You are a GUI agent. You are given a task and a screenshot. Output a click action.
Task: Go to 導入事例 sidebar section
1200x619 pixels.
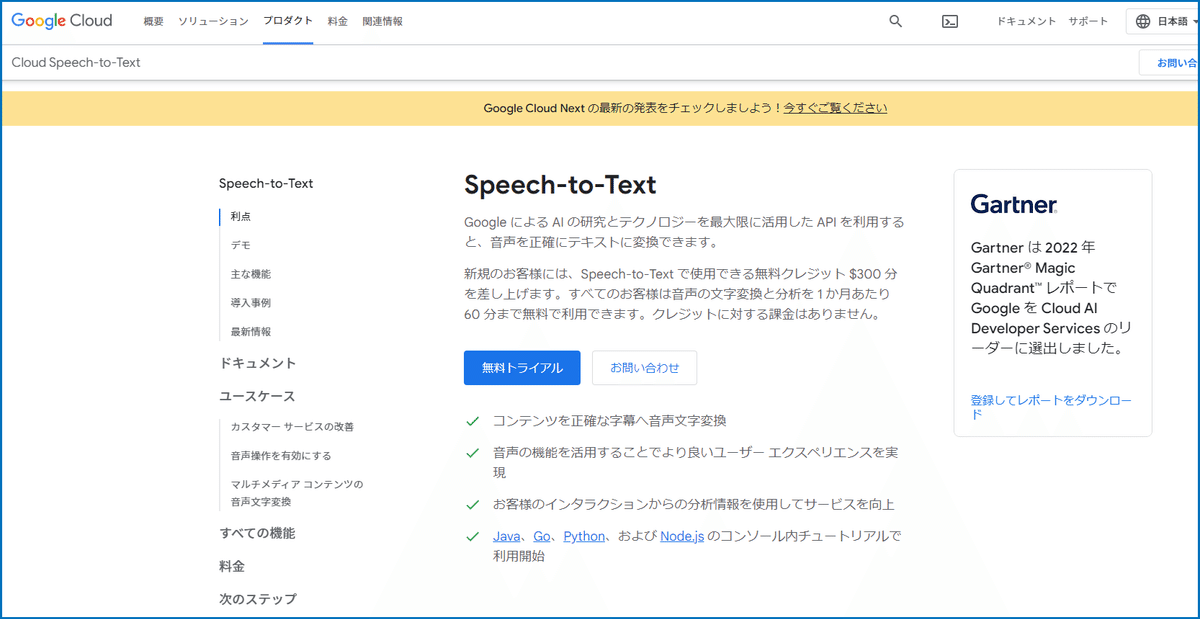tap(250, 303)
